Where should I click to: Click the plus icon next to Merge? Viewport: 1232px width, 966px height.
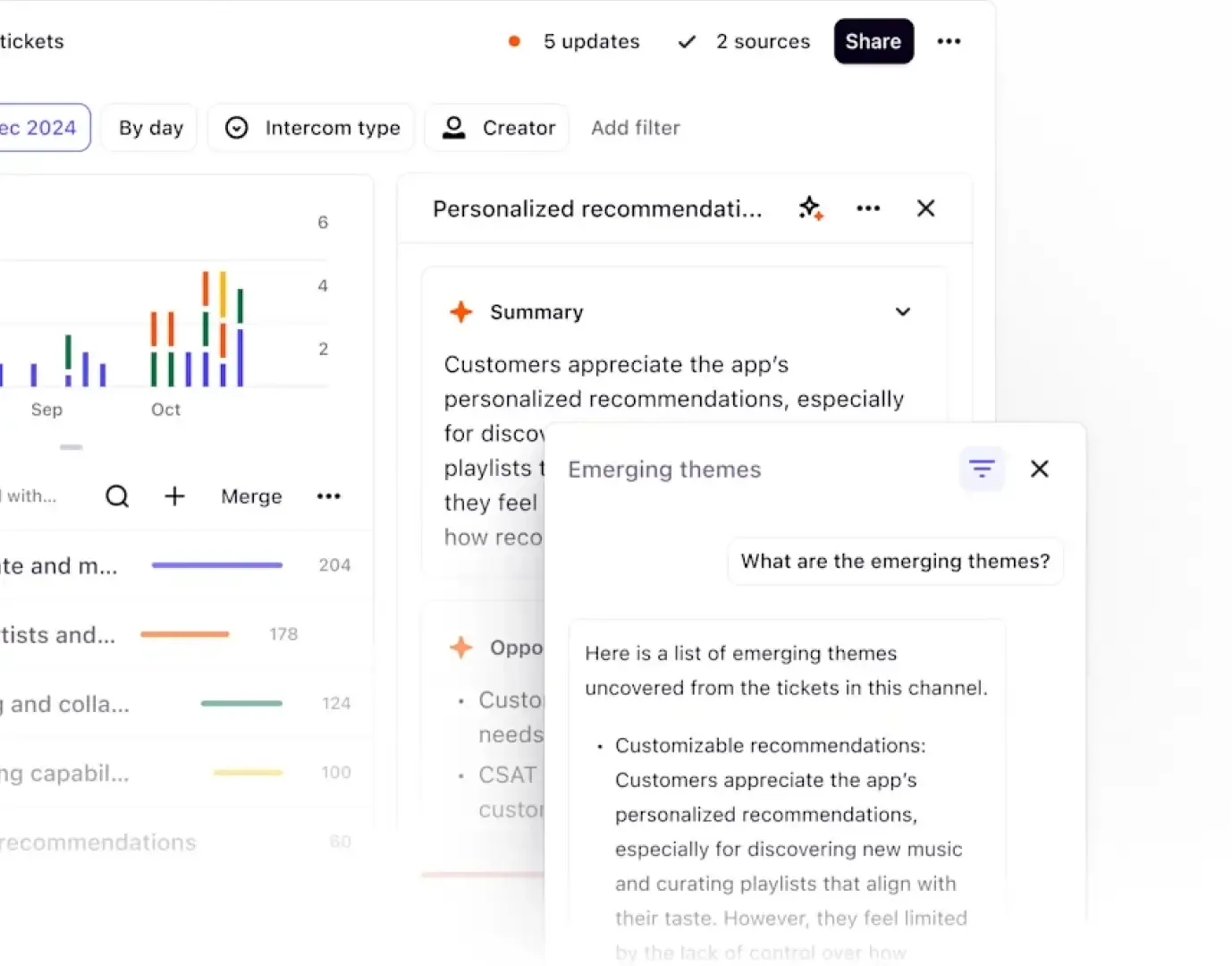[x=174, y=496]
